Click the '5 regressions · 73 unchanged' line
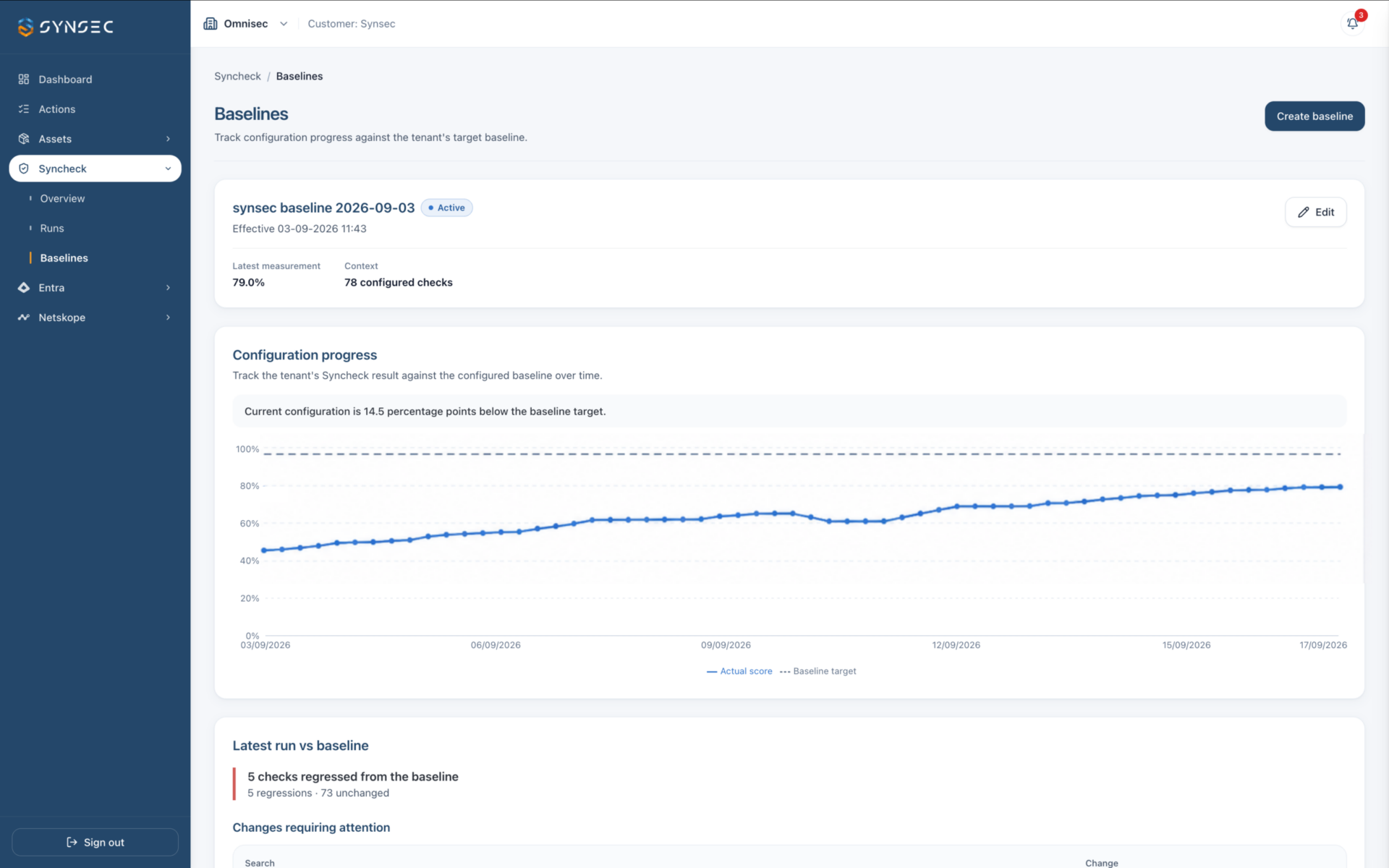This screenshot has width=1389, height=868. point(318,793)
